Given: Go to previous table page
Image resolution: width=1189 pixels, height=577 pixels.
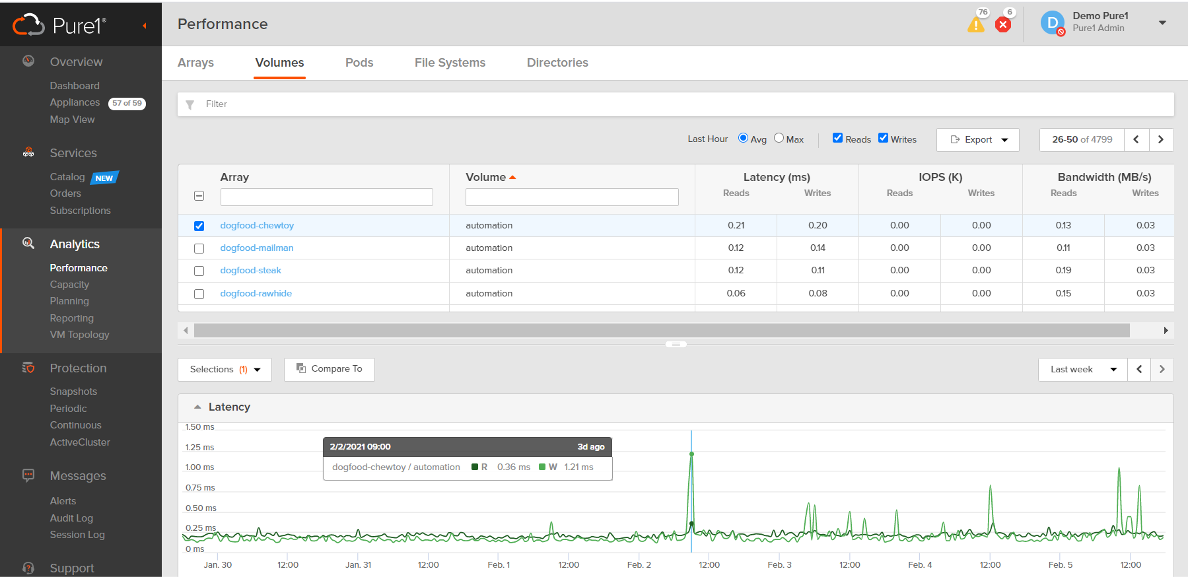Looking at the screenshot, I should 1136,140.
